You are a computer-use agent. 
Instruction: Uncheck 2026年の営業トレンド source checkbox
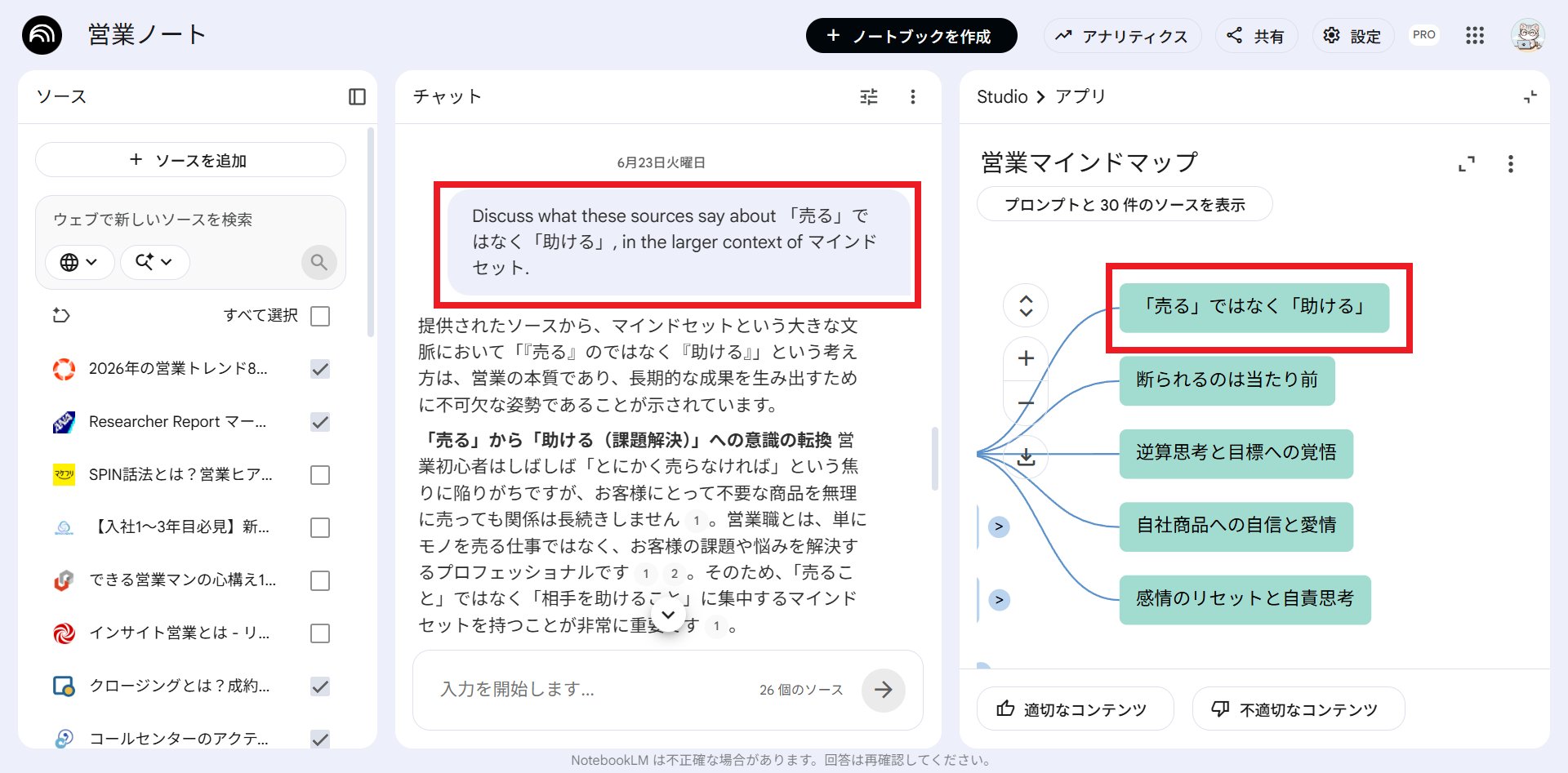[x=320, y=369]
